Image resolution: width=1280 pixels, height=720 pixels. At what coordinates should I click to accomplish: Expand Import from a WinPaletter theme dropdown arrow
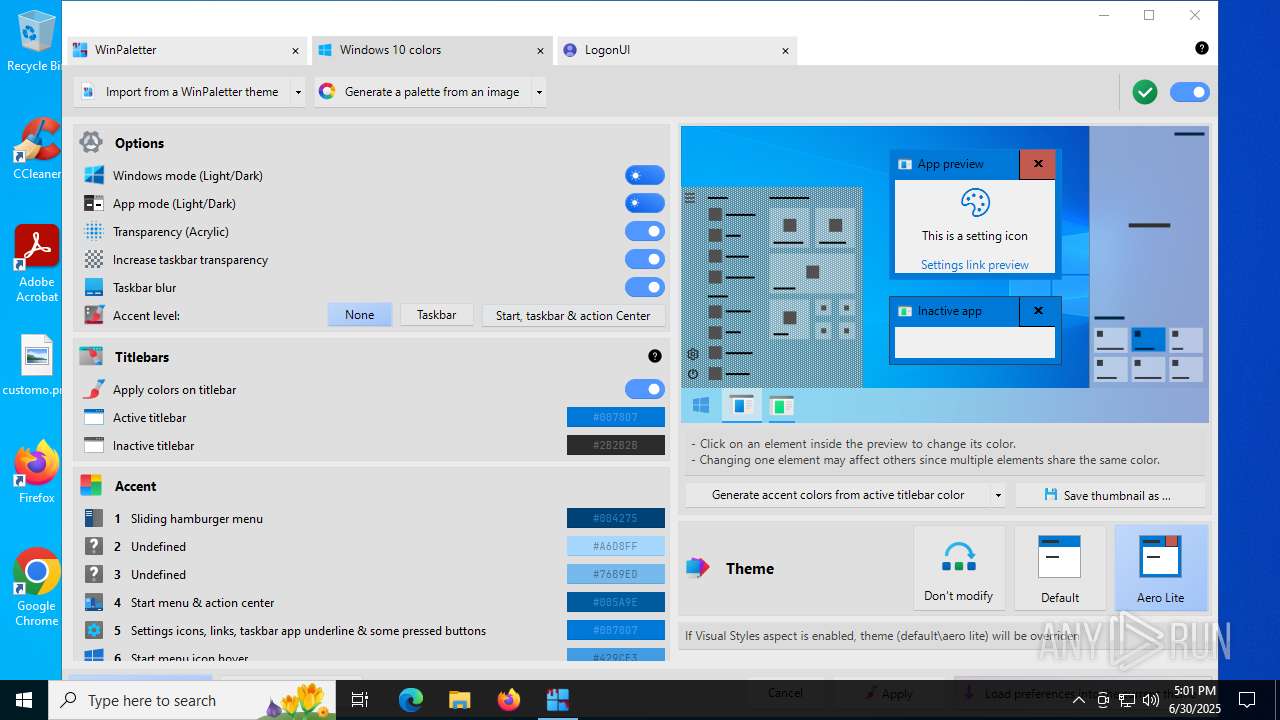(297, 92)
